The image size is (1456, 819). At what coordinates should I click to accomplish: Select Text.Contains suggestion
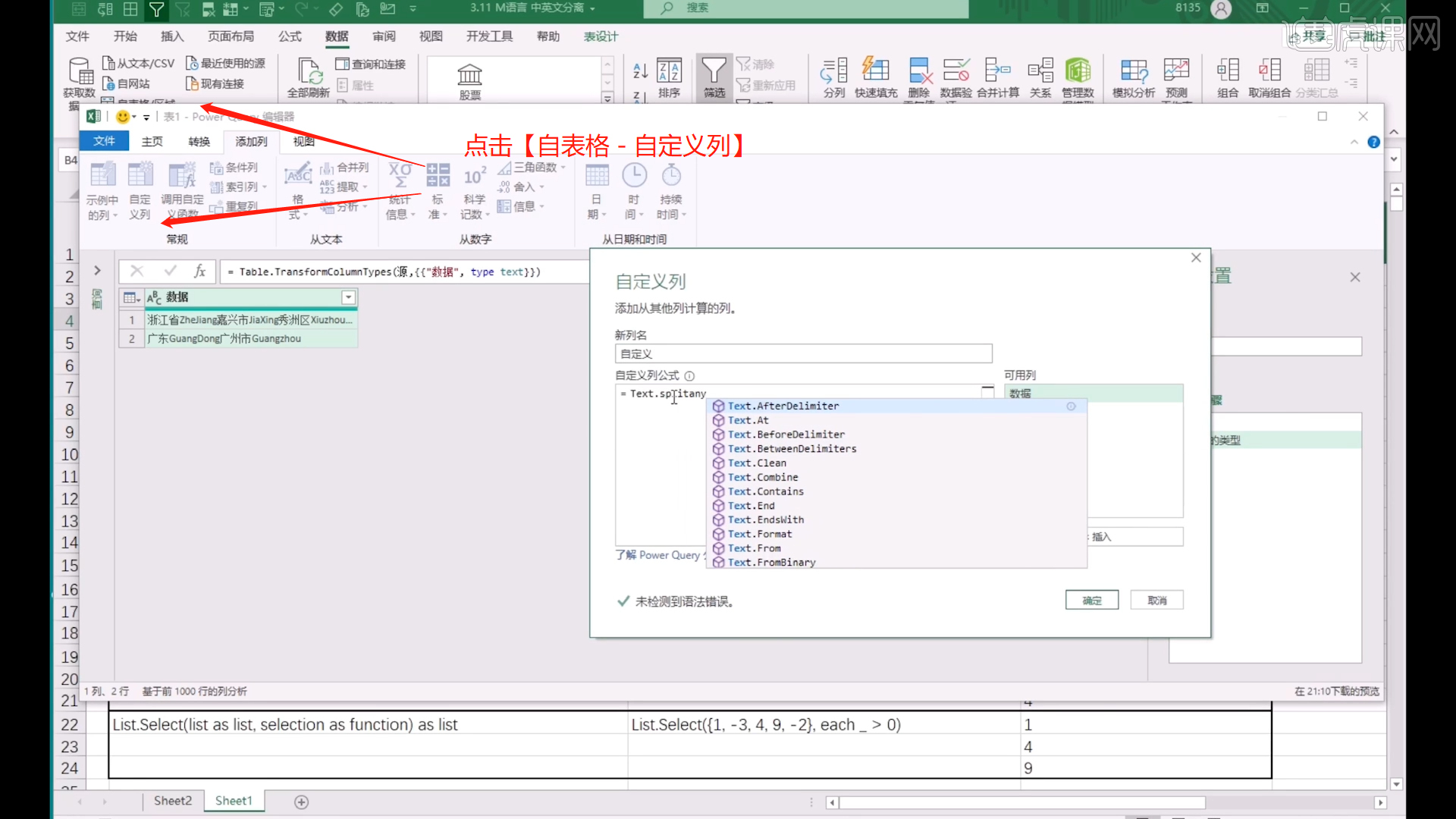(x=896, y=491)
